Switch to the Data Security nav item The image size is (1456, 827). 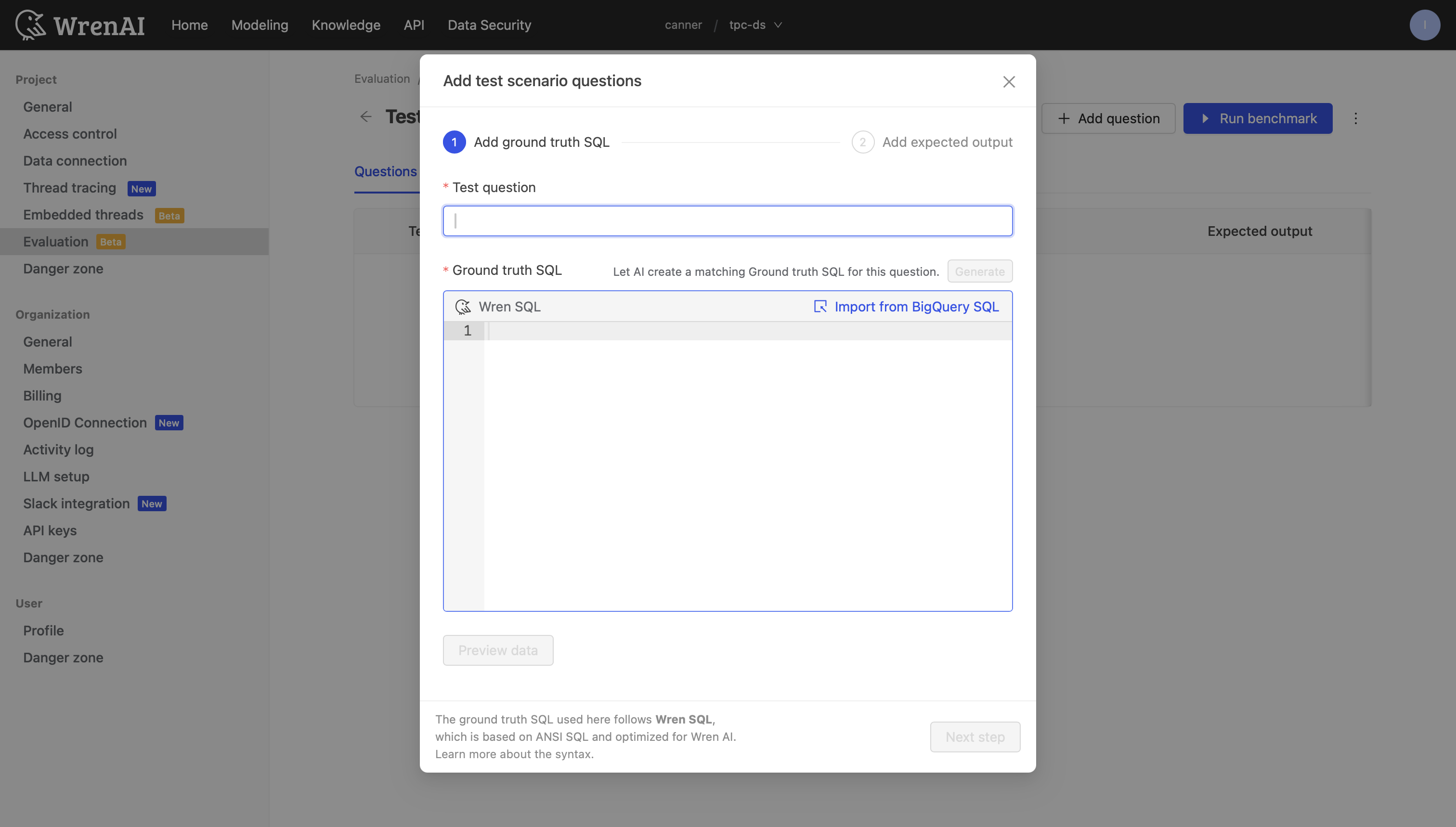point(489,25)
